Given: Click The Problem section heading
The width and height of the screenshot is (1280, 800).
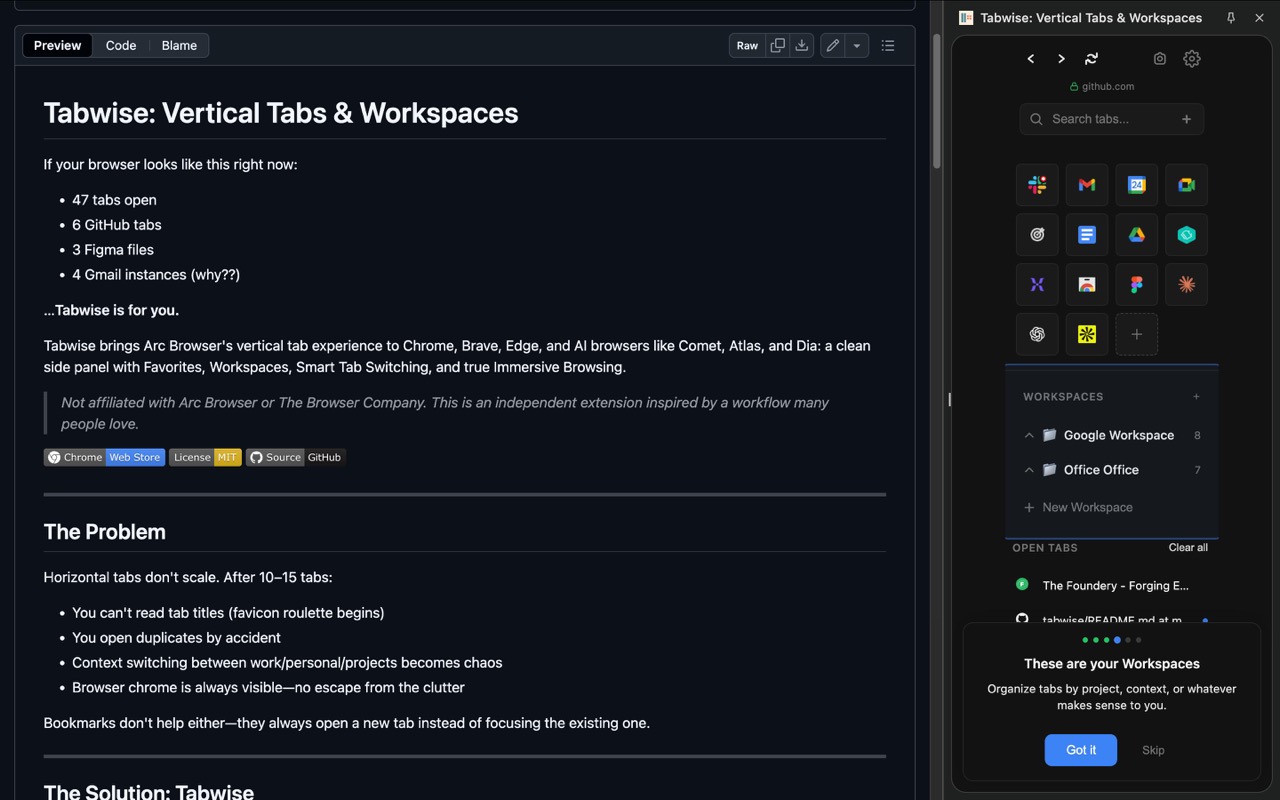Looking at the screenshot, I should [x=105, y=532].
